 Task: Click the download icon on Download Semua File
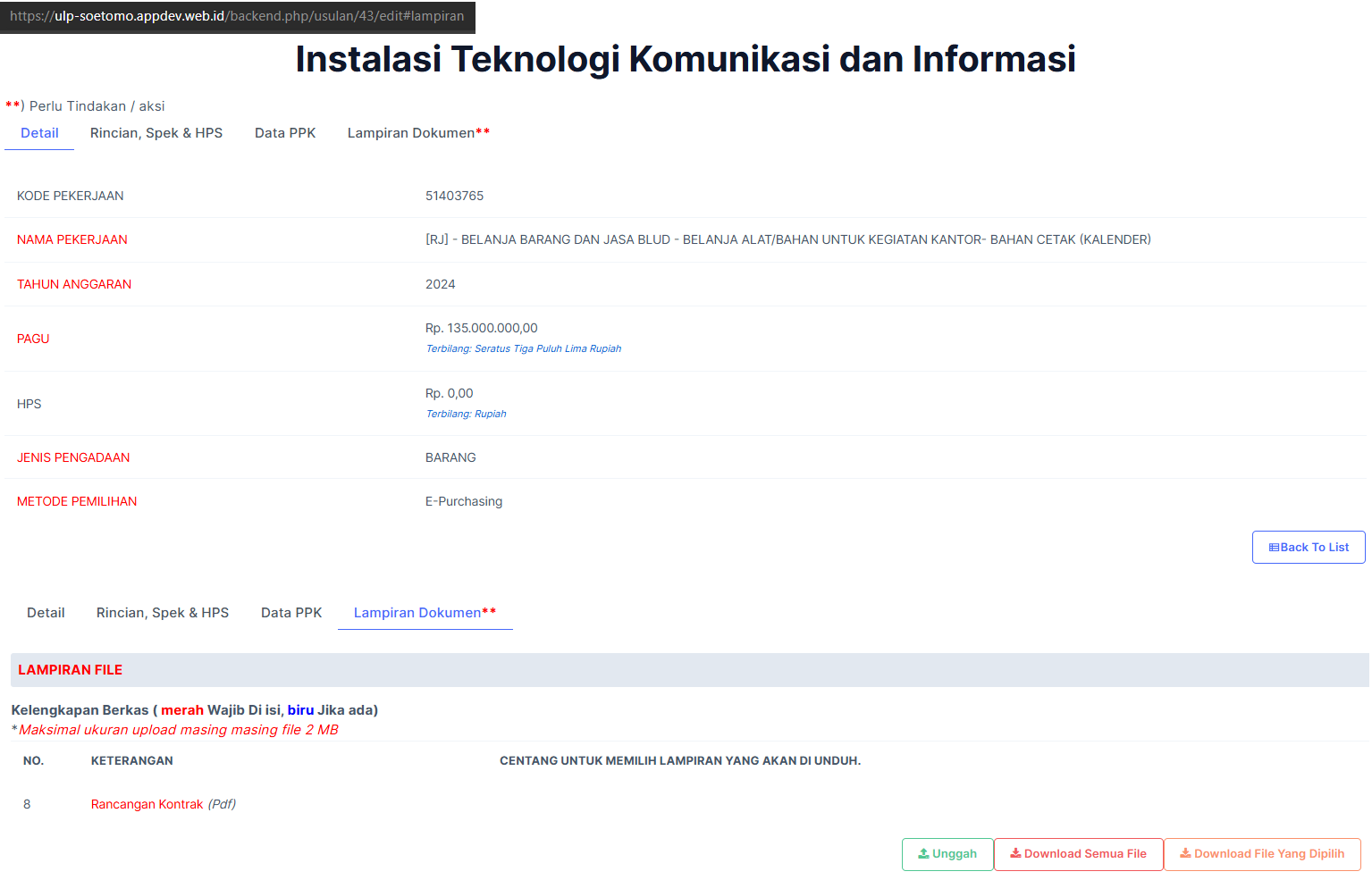1015,854
